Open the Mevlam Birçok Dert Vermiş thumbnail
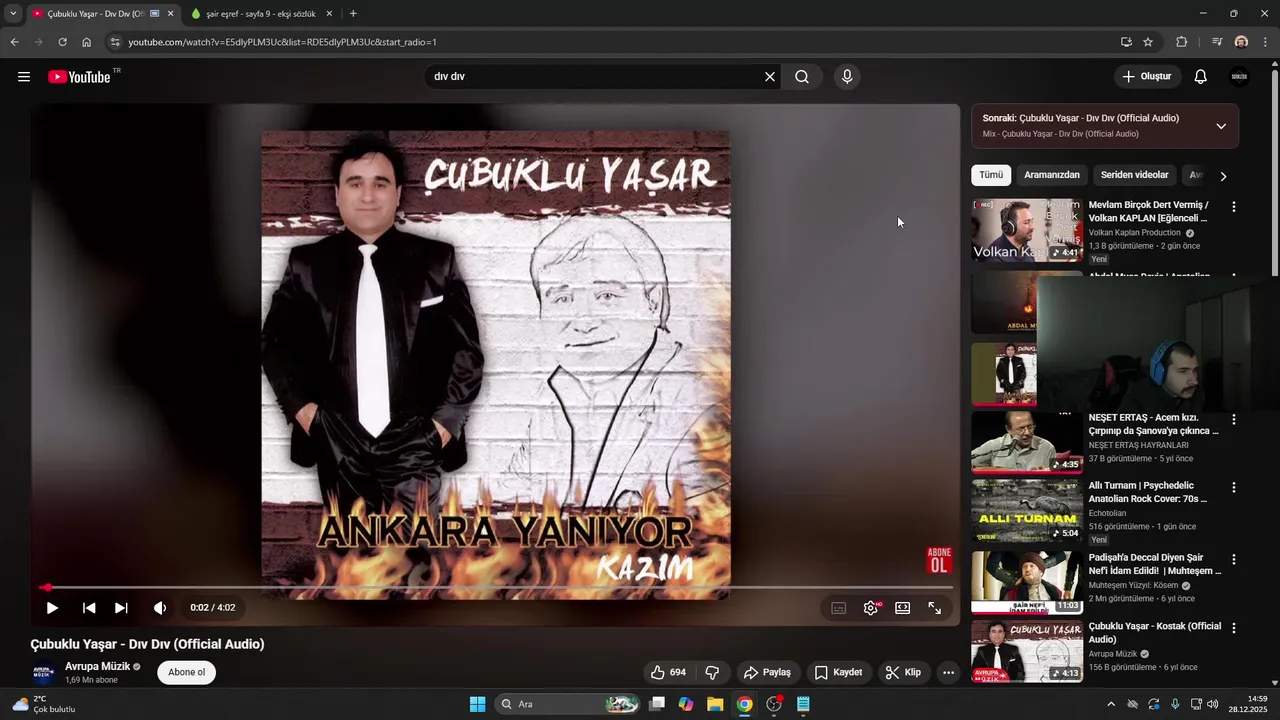This screenshot has height=720, width=1280. (1027, 230)
